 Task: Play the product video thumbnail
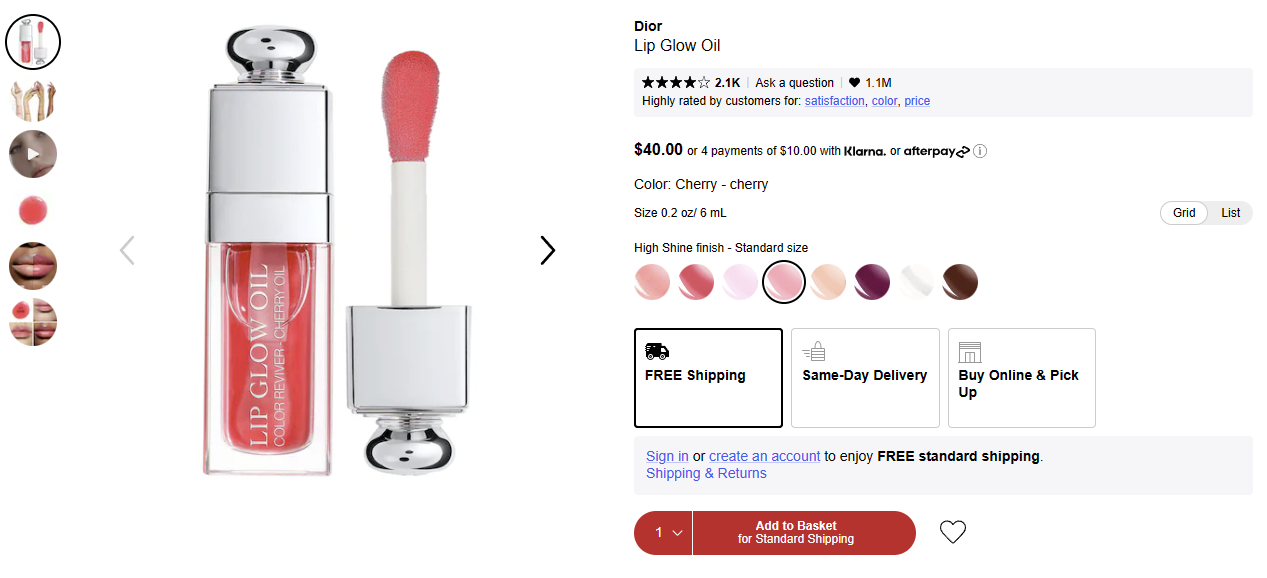click(x=33, y=154)
